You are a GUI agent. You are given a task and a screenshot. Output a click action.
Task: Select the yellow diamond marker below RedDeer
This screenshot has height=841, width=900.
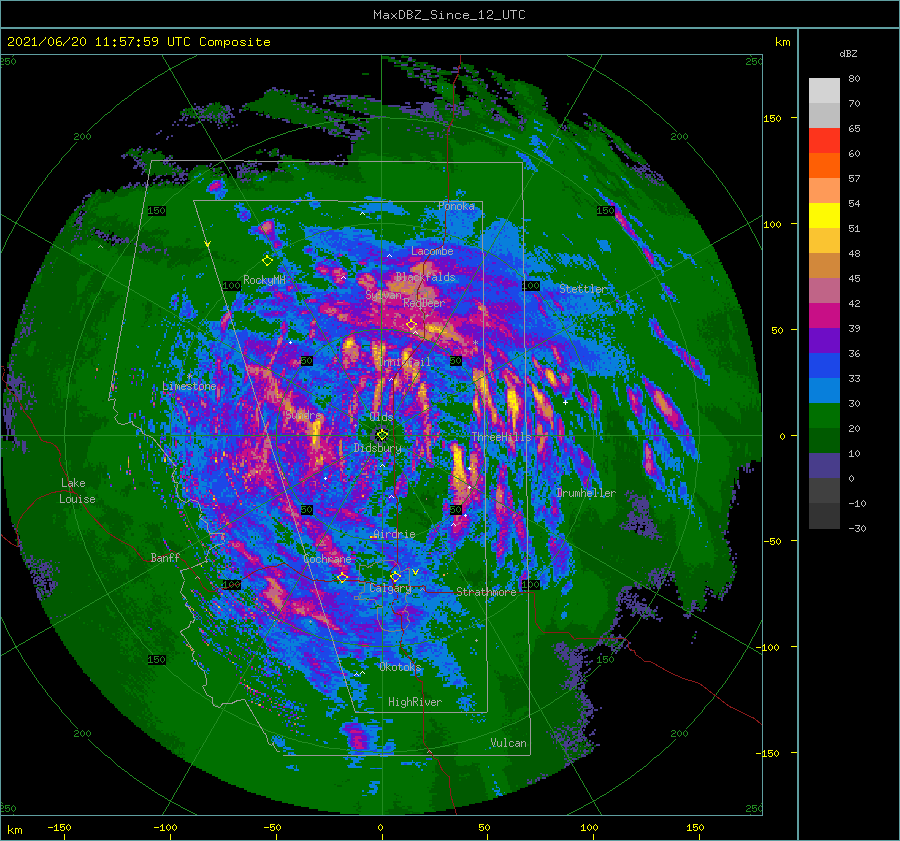[411, 325]
